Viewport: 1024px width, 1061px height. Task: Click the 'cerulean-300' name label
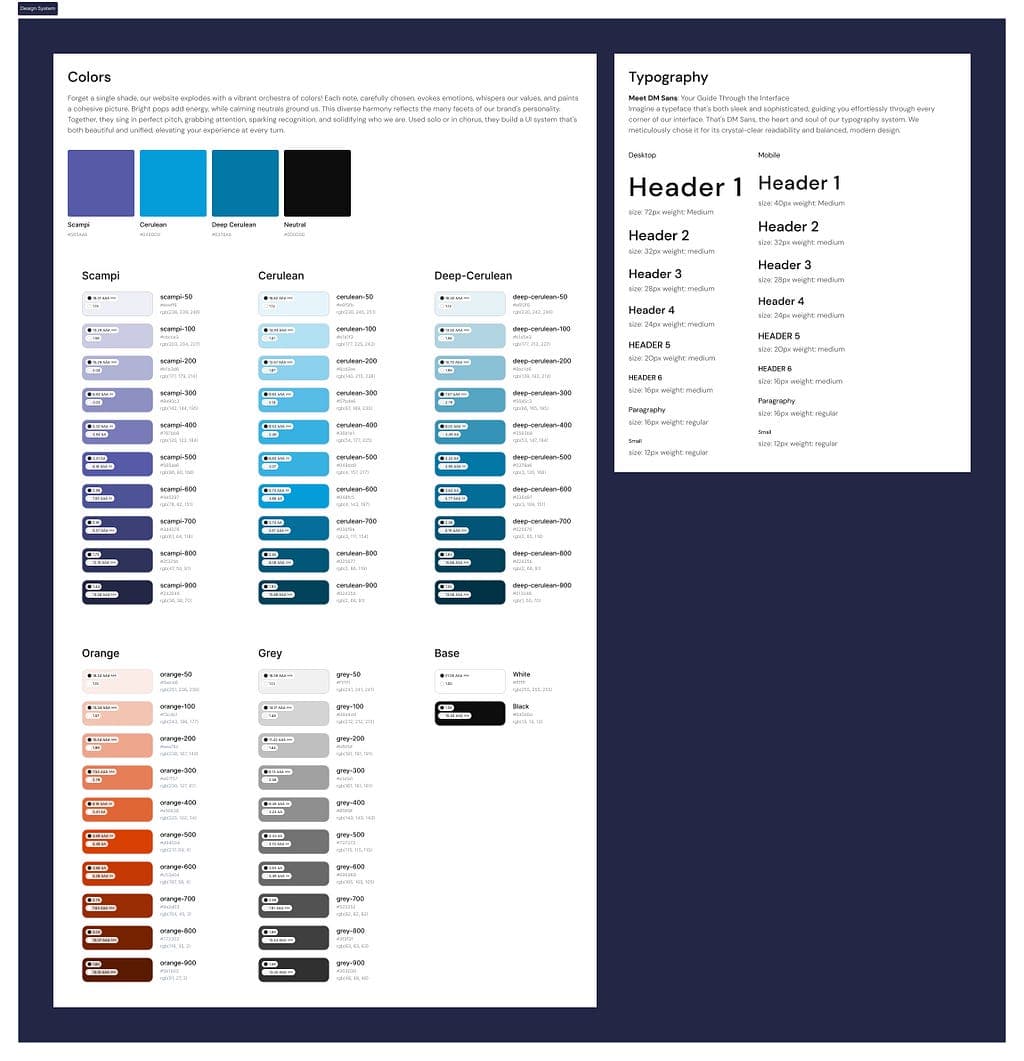(x=357, y=392)
